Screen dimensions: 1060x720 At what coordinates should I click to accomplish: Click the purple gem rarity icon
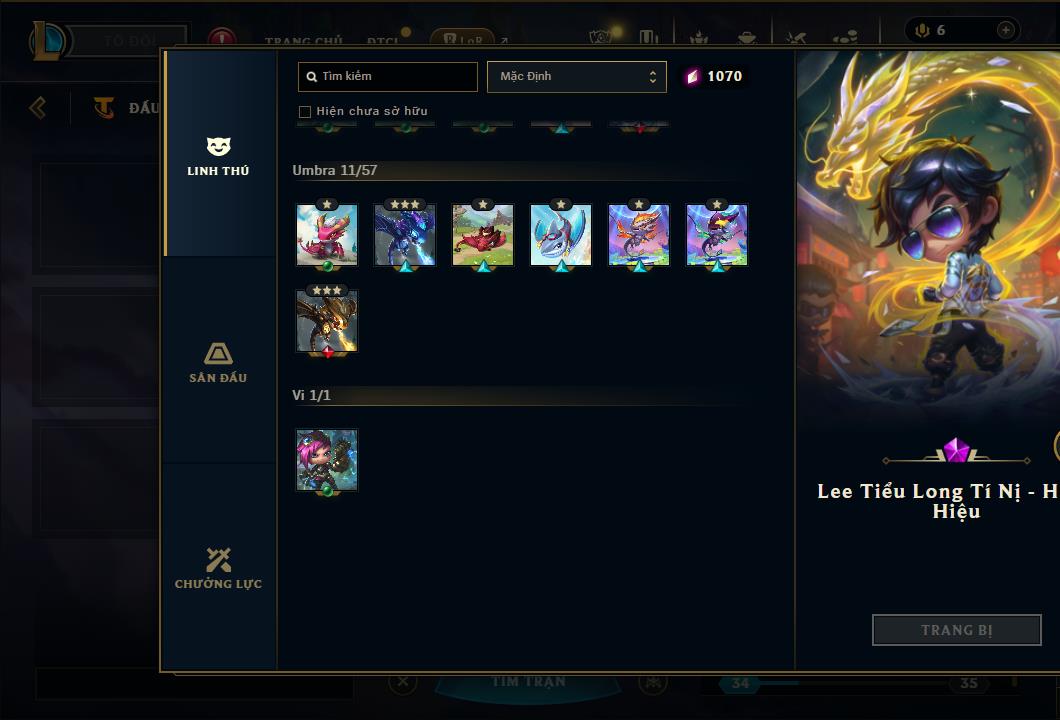point(957,450)
